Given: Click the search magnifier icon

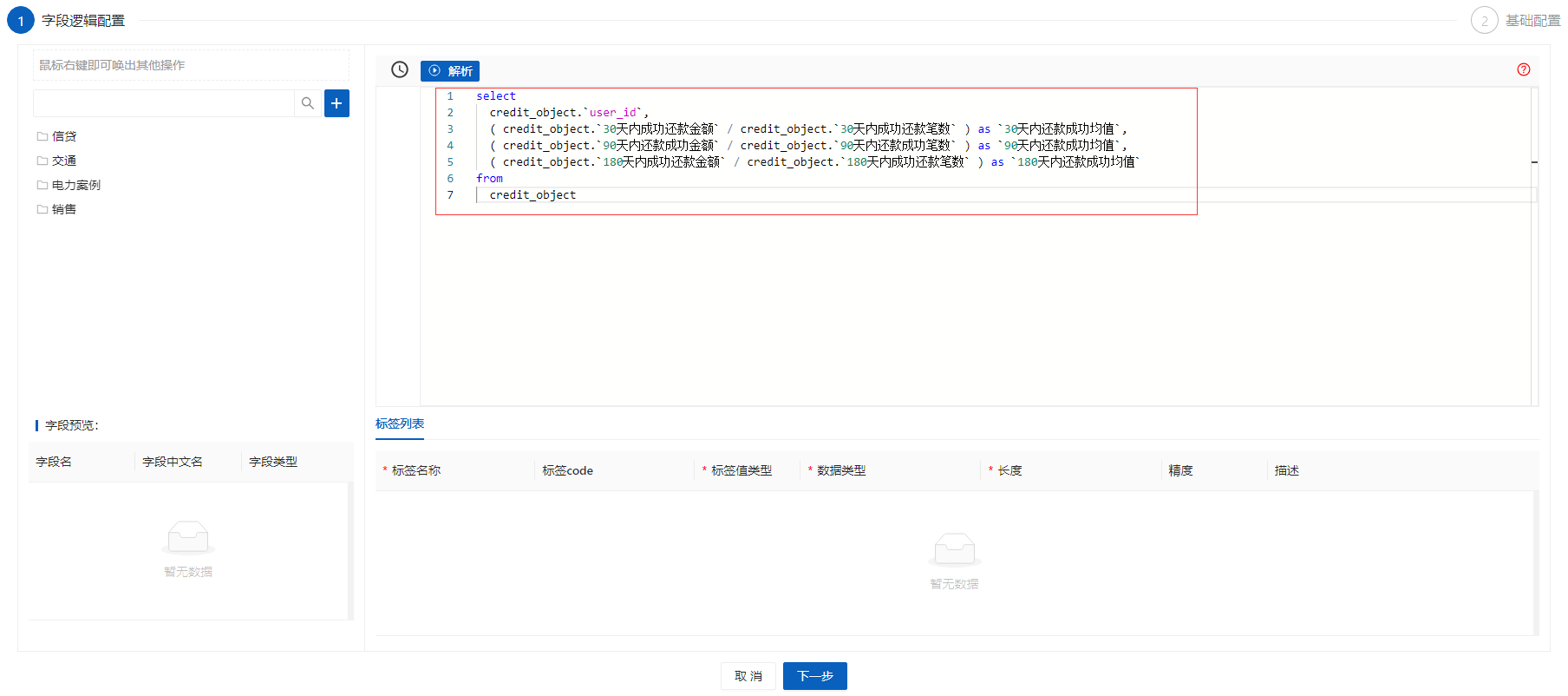Looking at the screenshot, I should click(x=308, y=103).
